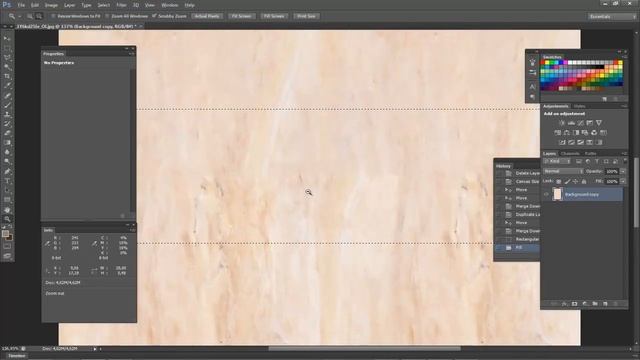This screenshot has height=360, width=640.
Task: Select the Hand tool
Action: (x=7, y=210)
